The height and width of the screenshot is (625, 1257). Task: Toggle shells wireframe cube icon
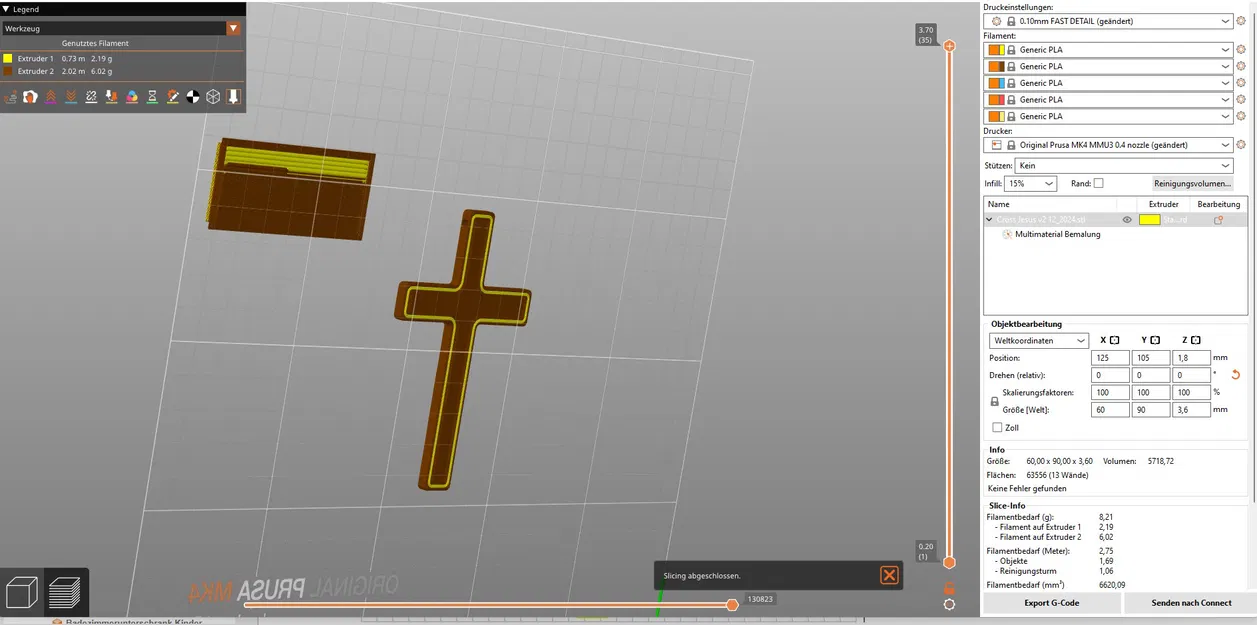pos(213,97)
